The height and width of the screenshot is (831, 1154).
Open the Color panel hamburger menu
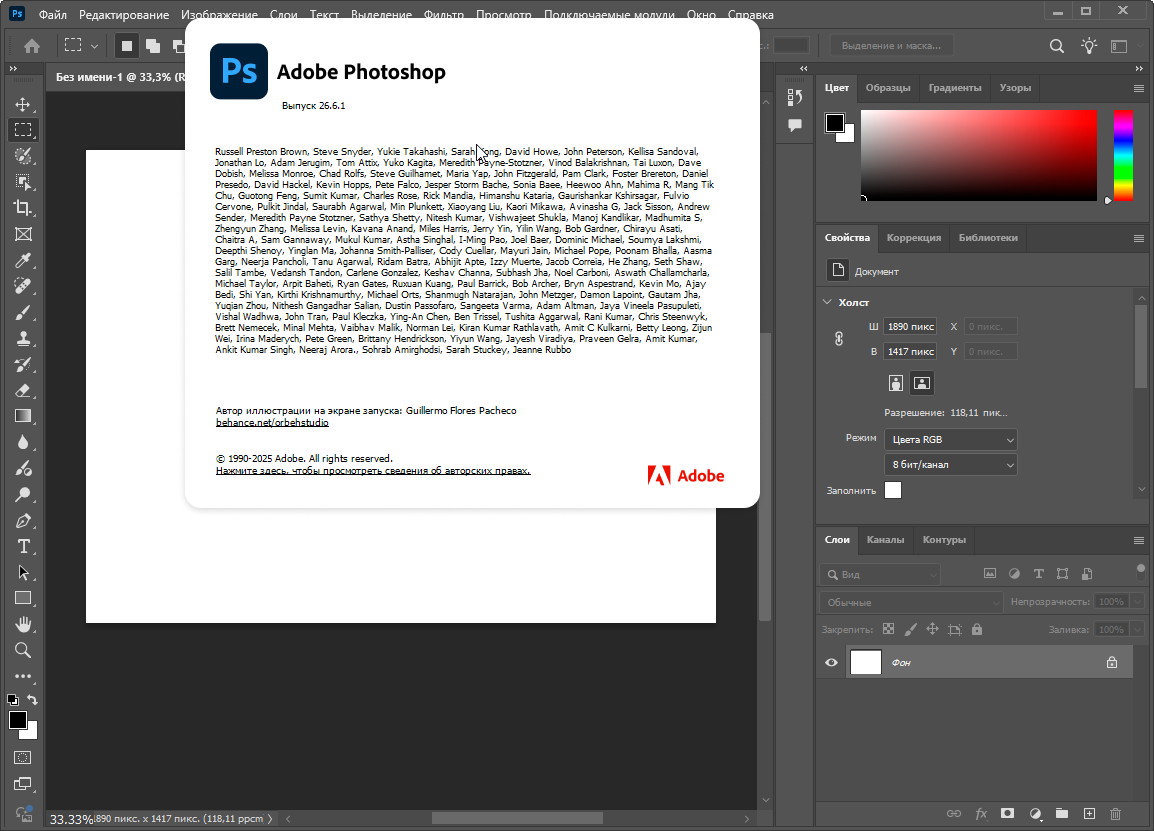point(1139,88)
